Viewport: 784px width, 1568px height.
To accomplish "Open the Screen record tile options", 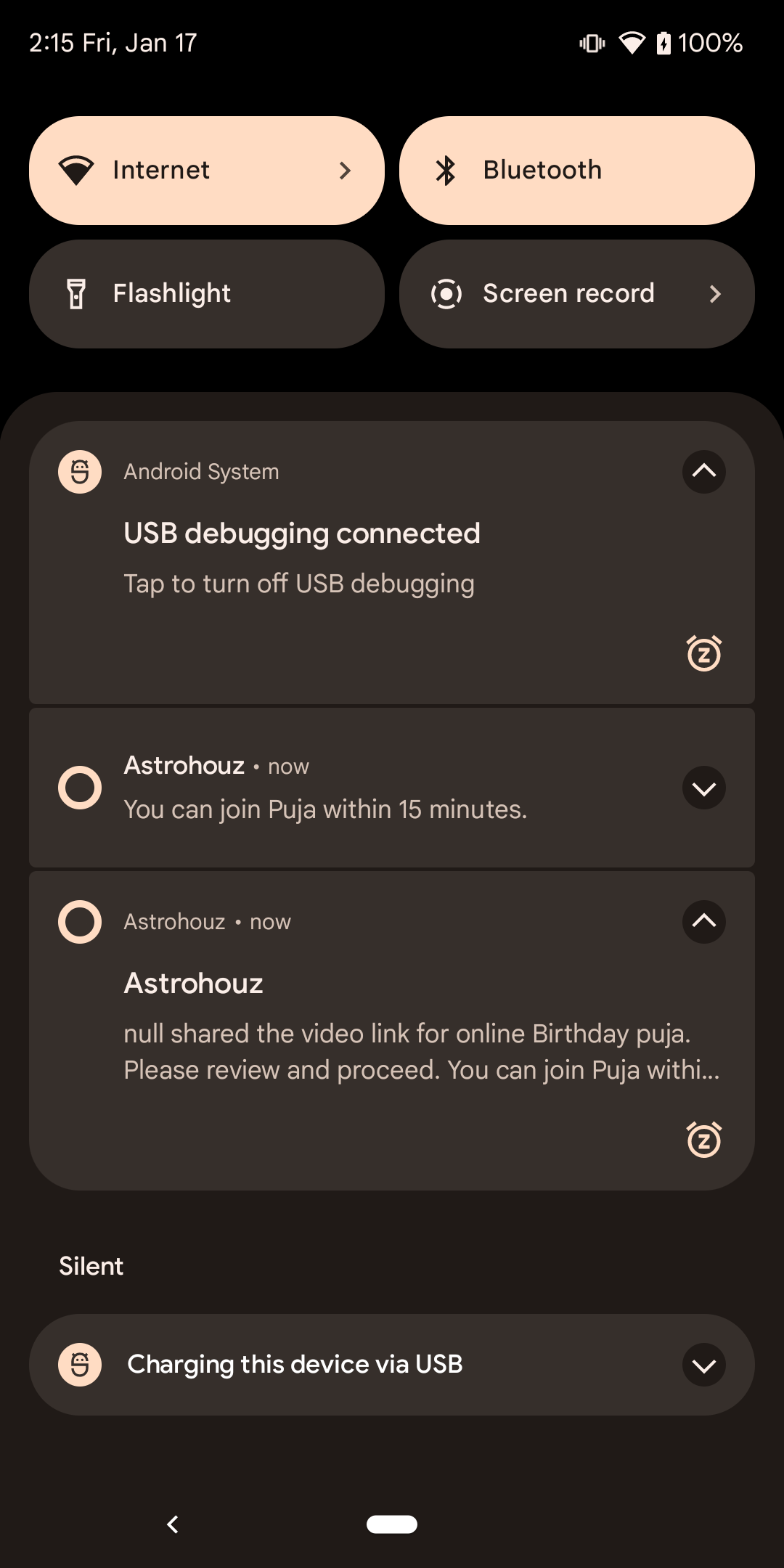I will click(x=714, y=294).
